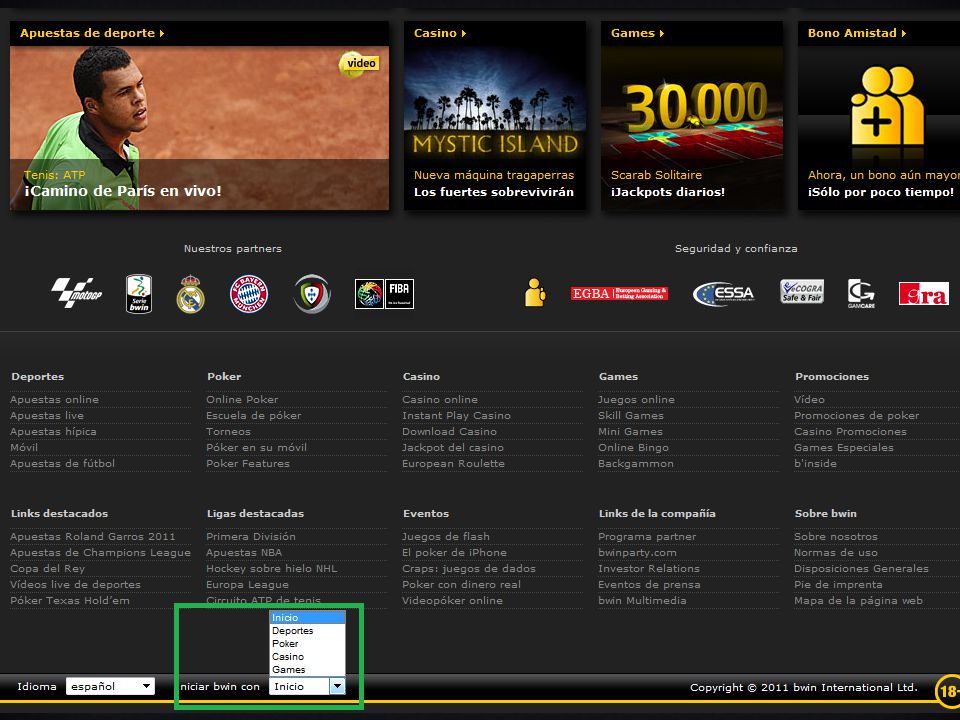
Task: Open the Apuestas Roland Garros 2011 link
Action: 92,536
